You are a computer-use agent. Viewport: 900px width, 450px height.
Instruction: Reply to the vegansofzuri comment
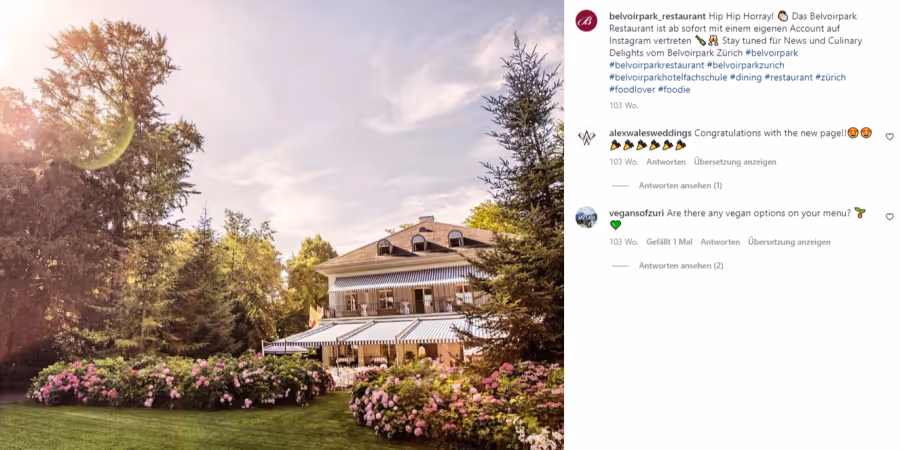click(720, 242)
